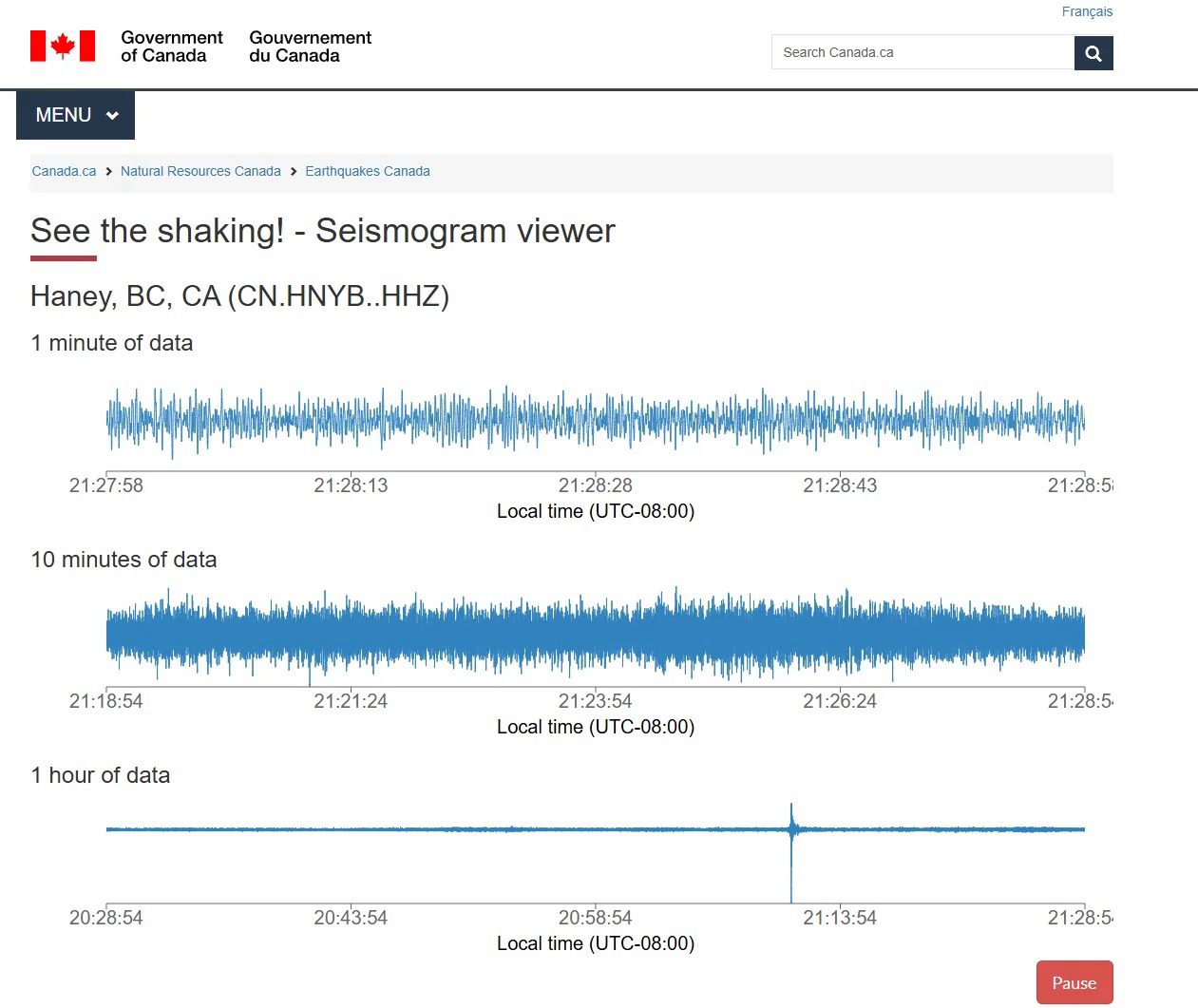
Task: Open the Canada.ca breadcrumb link
Action: click(x=64, y=172)
